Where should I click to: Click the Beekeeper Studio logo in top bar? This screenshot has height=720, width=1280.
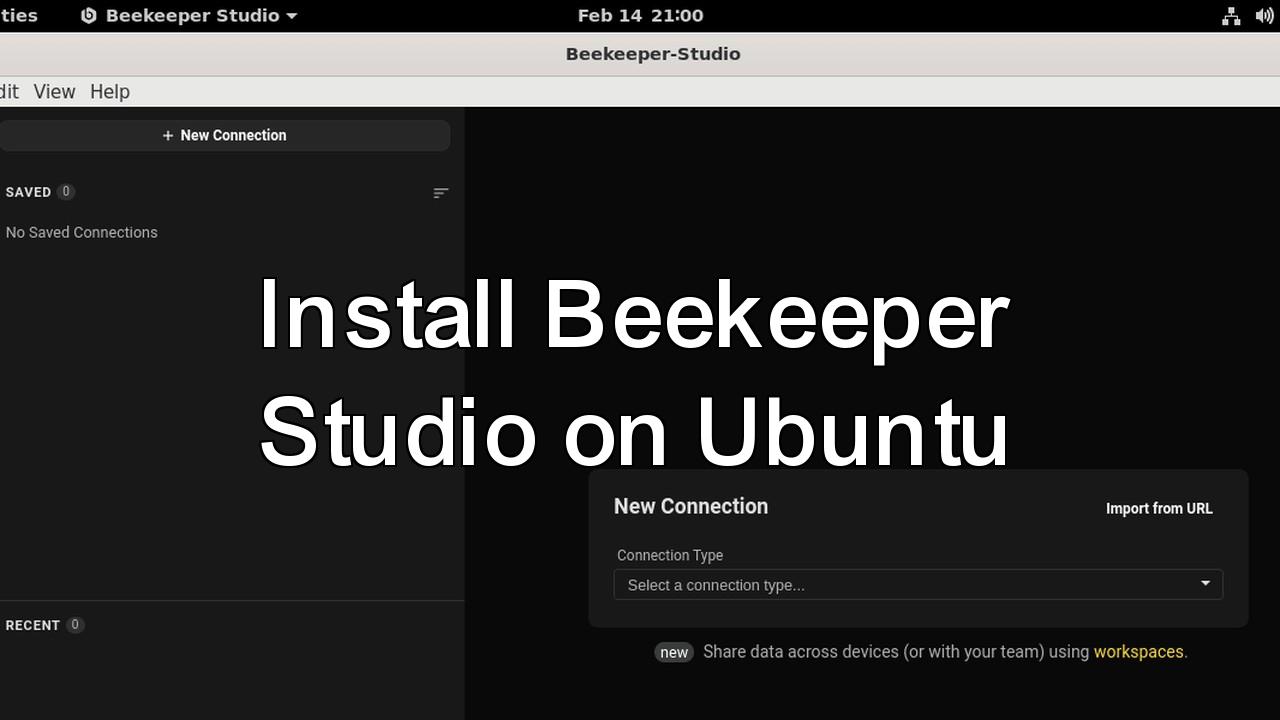click(89, 16)
